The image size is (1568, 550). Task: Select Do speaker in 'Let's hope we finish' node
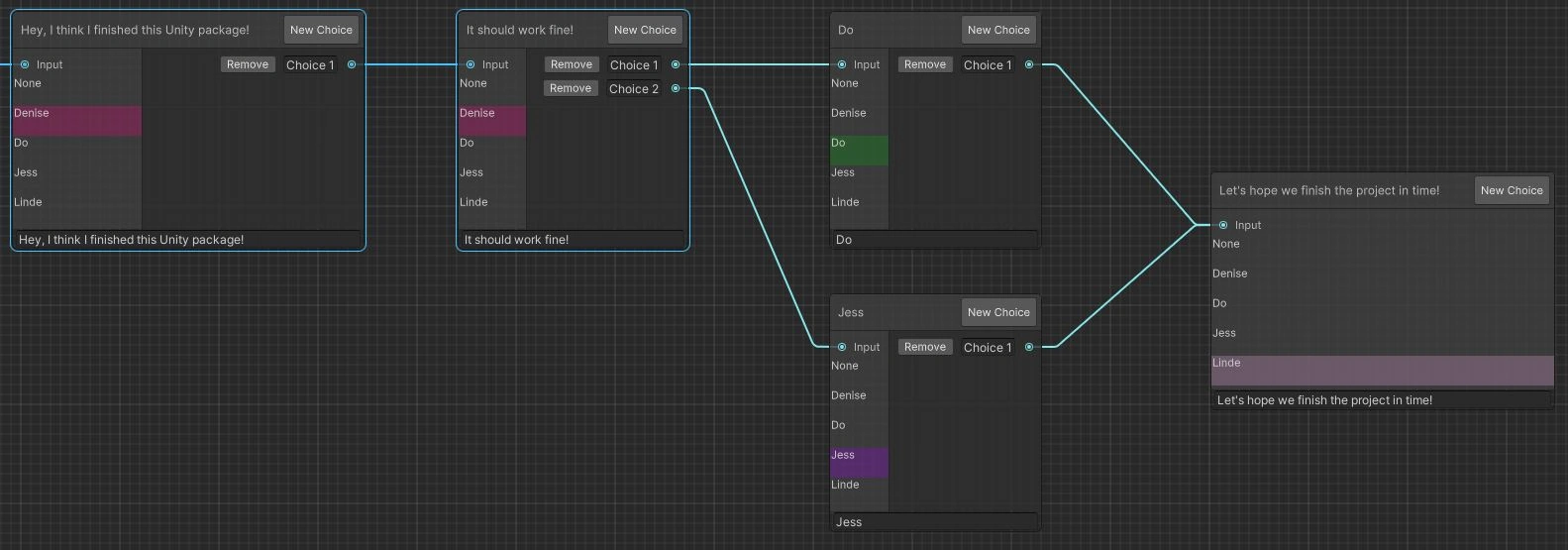(1383, 310)
